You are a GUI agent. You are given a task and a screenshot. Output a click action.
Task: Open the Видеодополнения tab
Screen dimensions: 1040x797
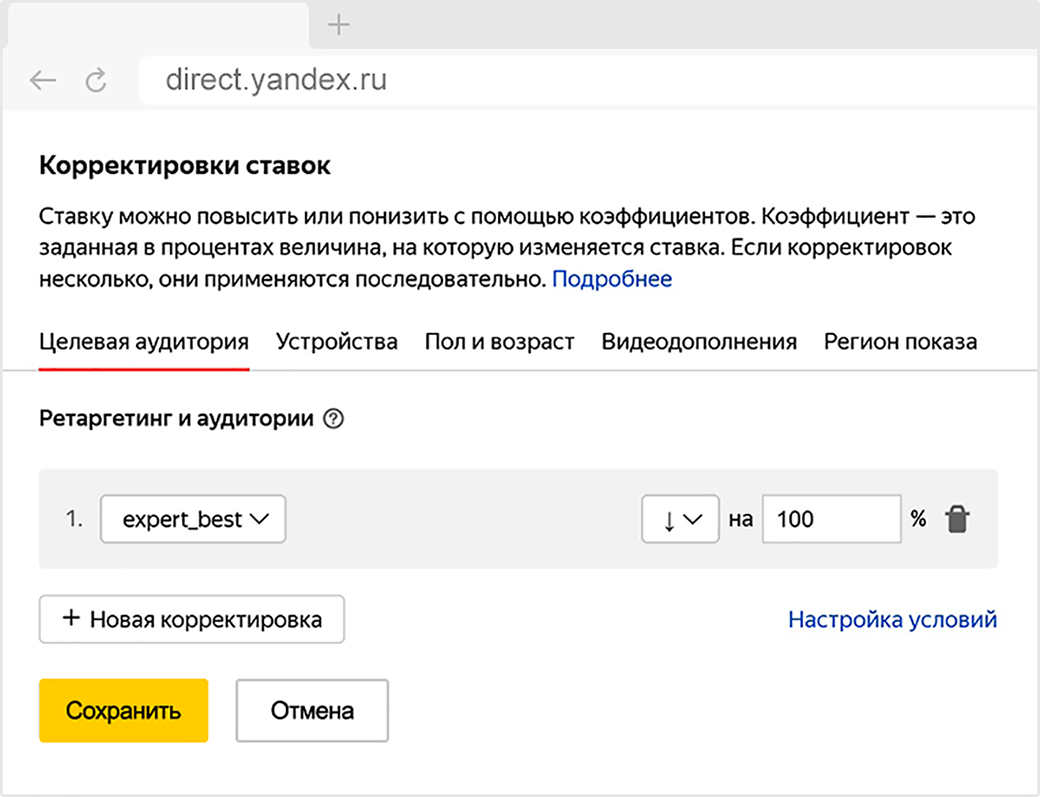click(x=699, y=342)
